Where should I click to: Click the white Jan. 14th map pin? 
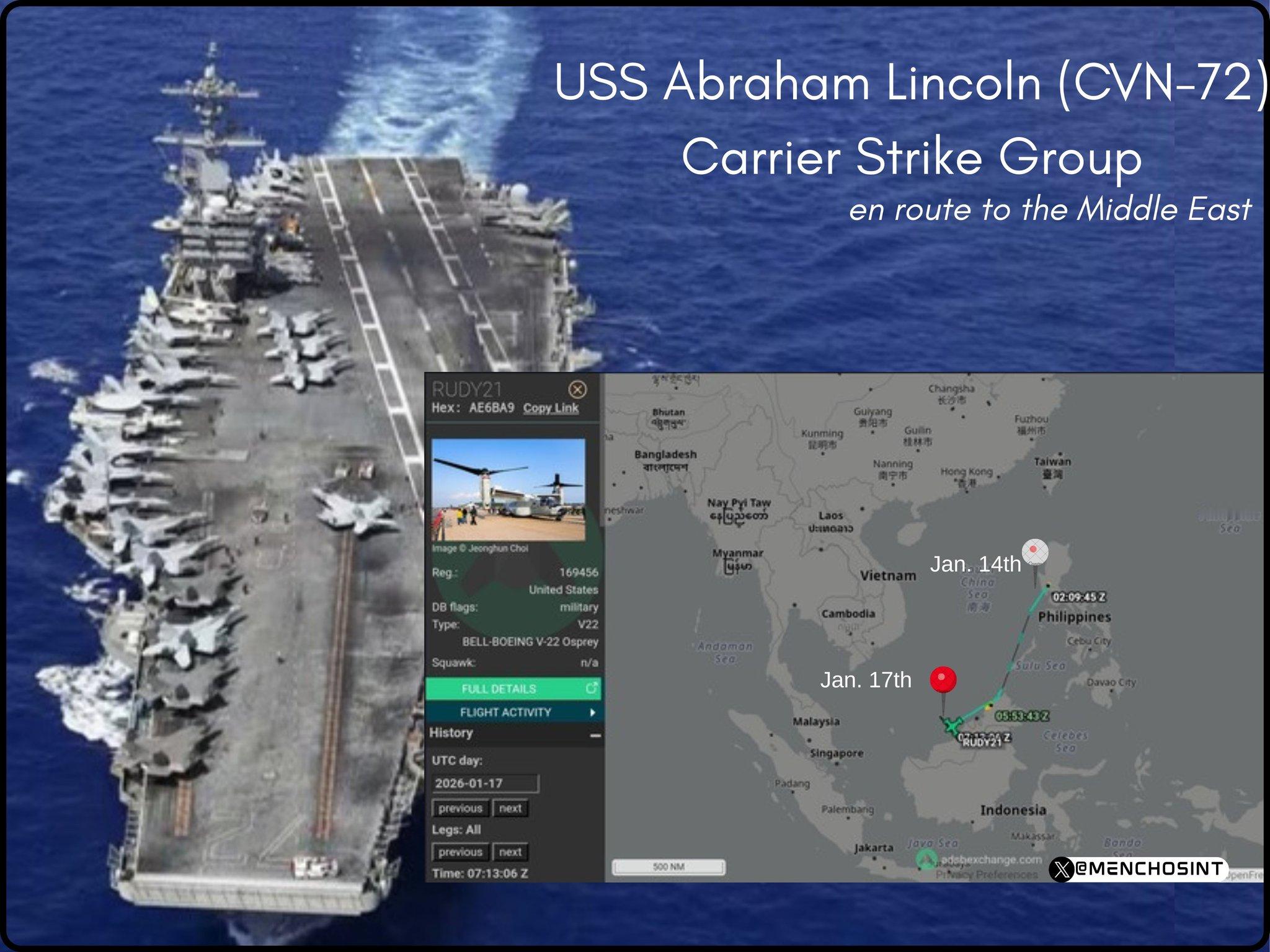[x=1034, y=552]
